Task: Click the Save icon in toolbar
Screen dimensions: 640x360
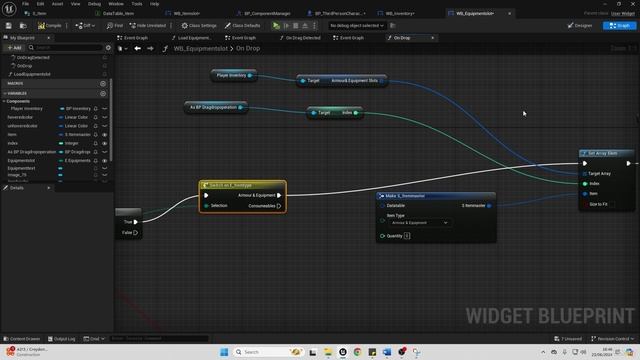Action: [x=9, y=26]
